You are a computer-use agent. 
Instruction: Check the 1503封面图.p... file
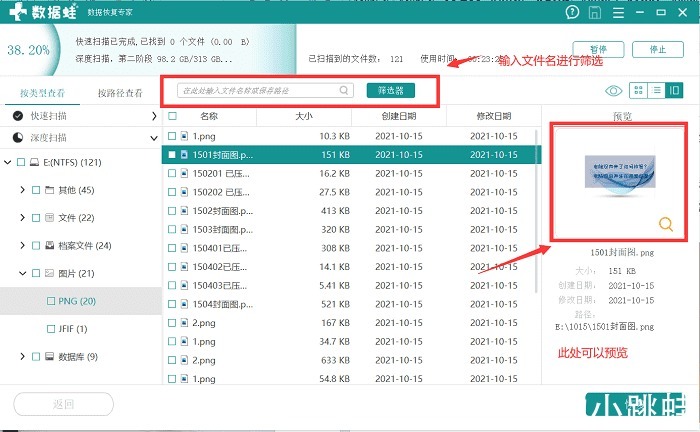tap(172, 229)
